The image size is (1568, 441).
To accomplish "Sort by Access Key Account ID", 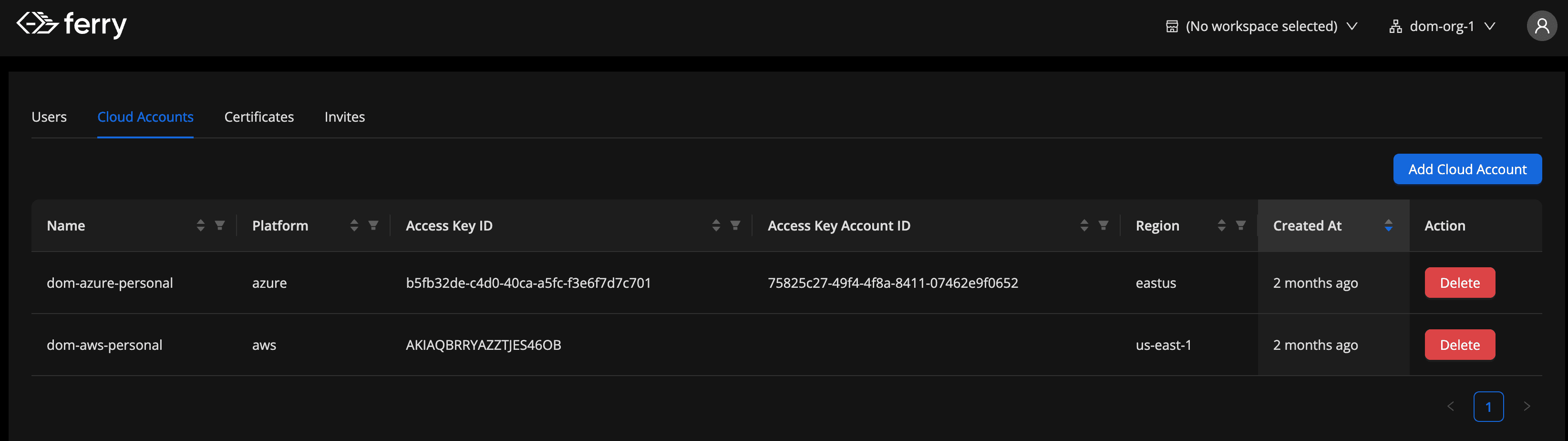I will 1083,225.
